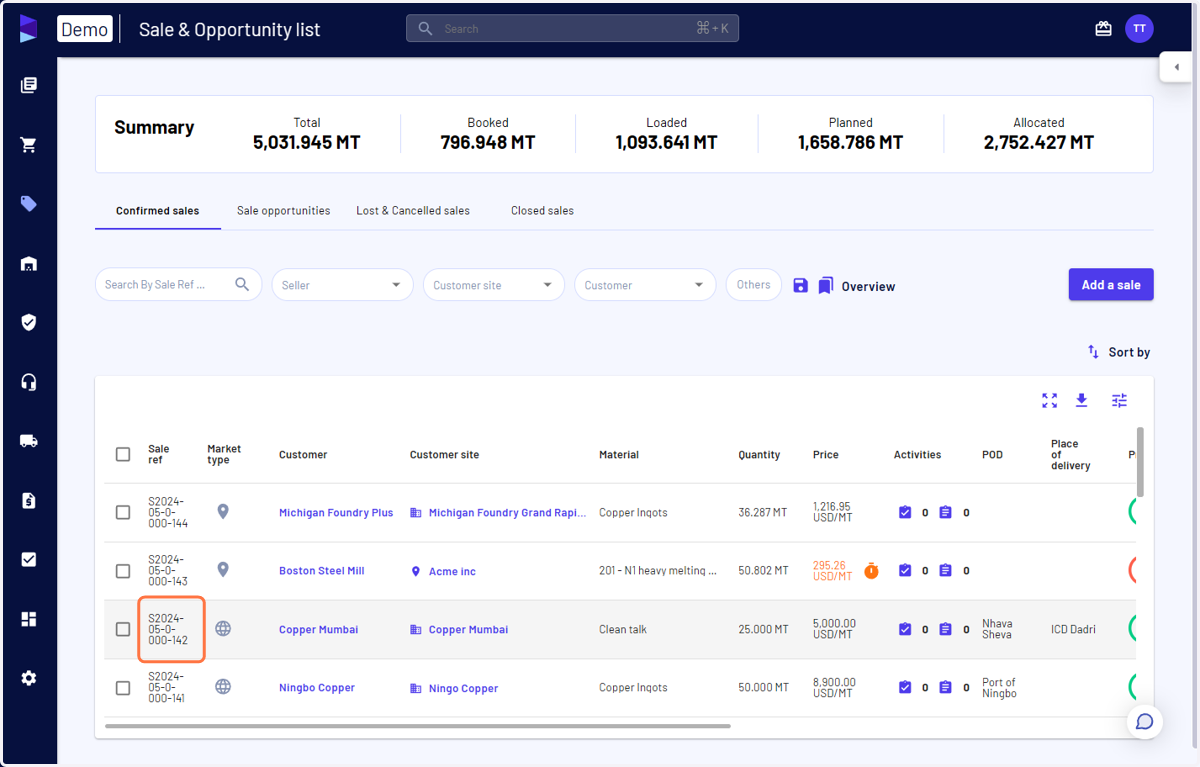Click the Add a sale button
Screen dimensions: 1200x767
click(1111, 285)
